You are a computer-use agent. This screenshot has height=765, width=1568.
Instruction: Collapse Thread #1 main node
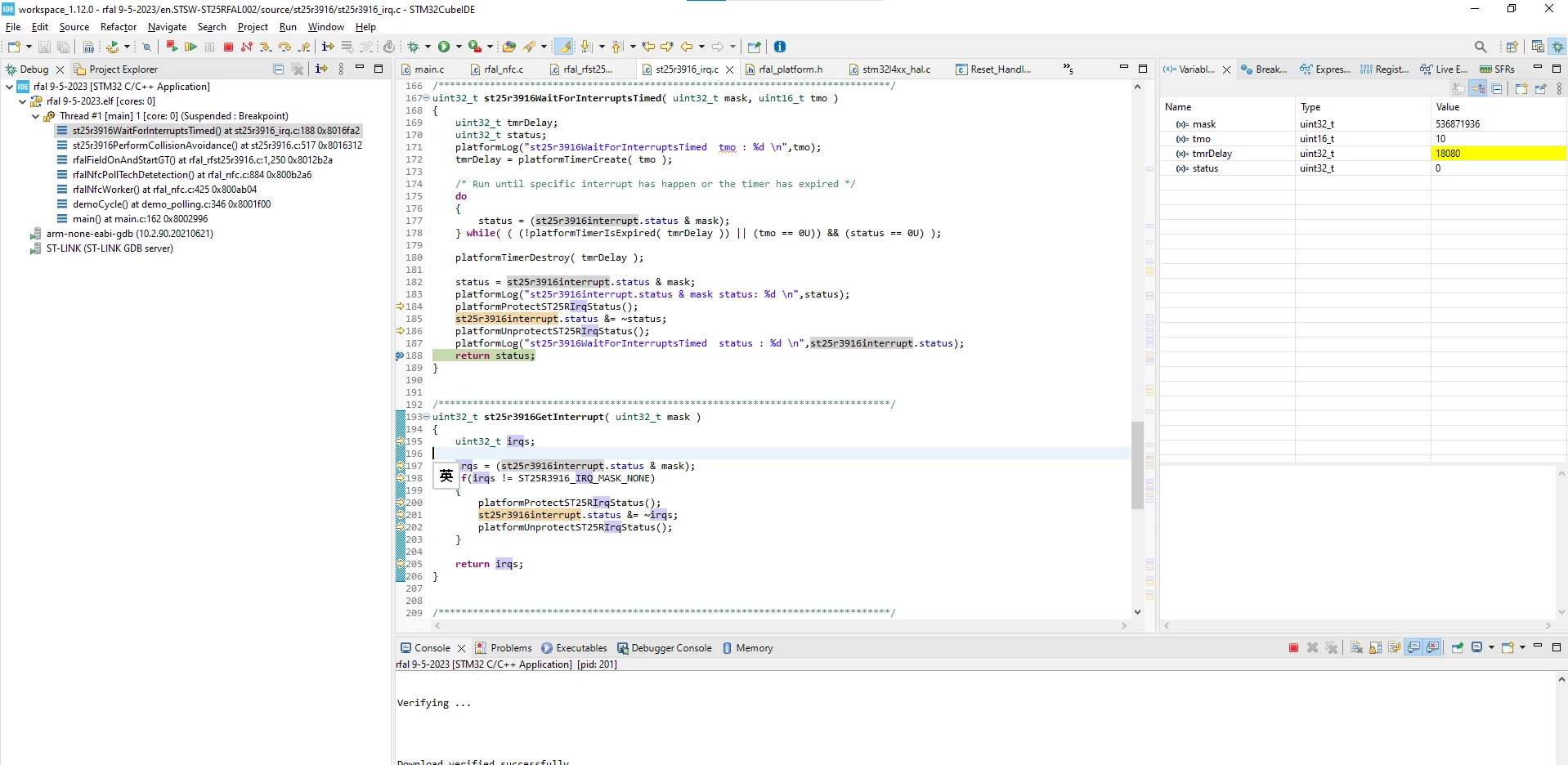point(35,116)
